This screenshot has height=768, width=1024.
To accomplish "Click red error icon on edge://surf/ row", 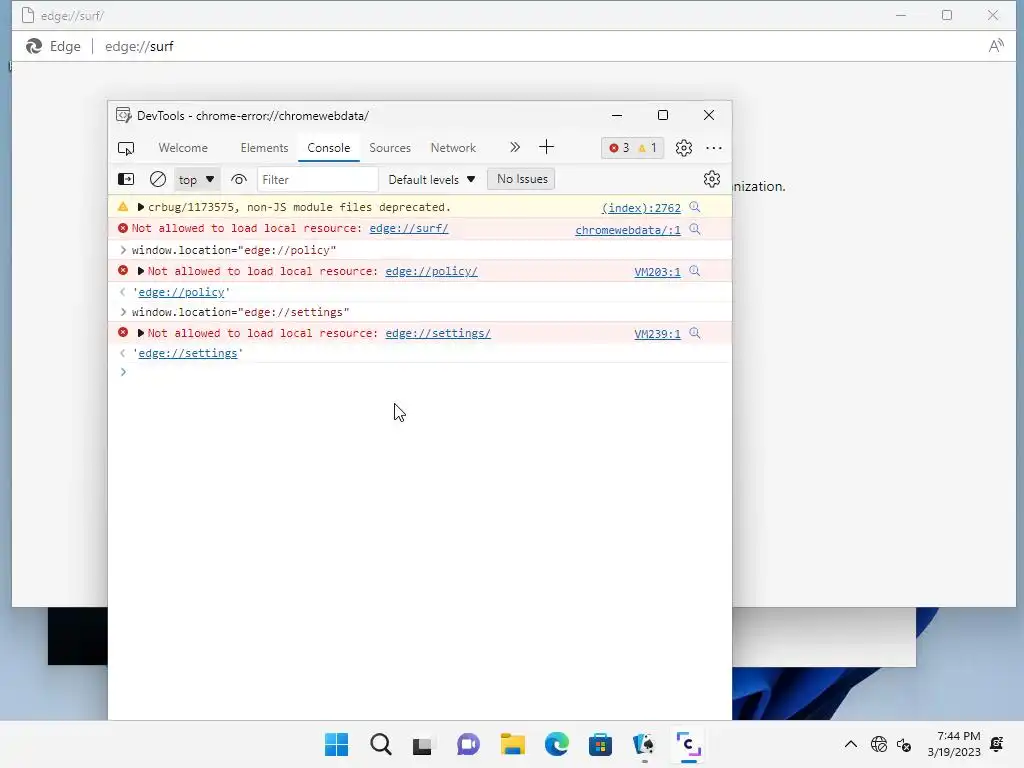I will point(123,228).
